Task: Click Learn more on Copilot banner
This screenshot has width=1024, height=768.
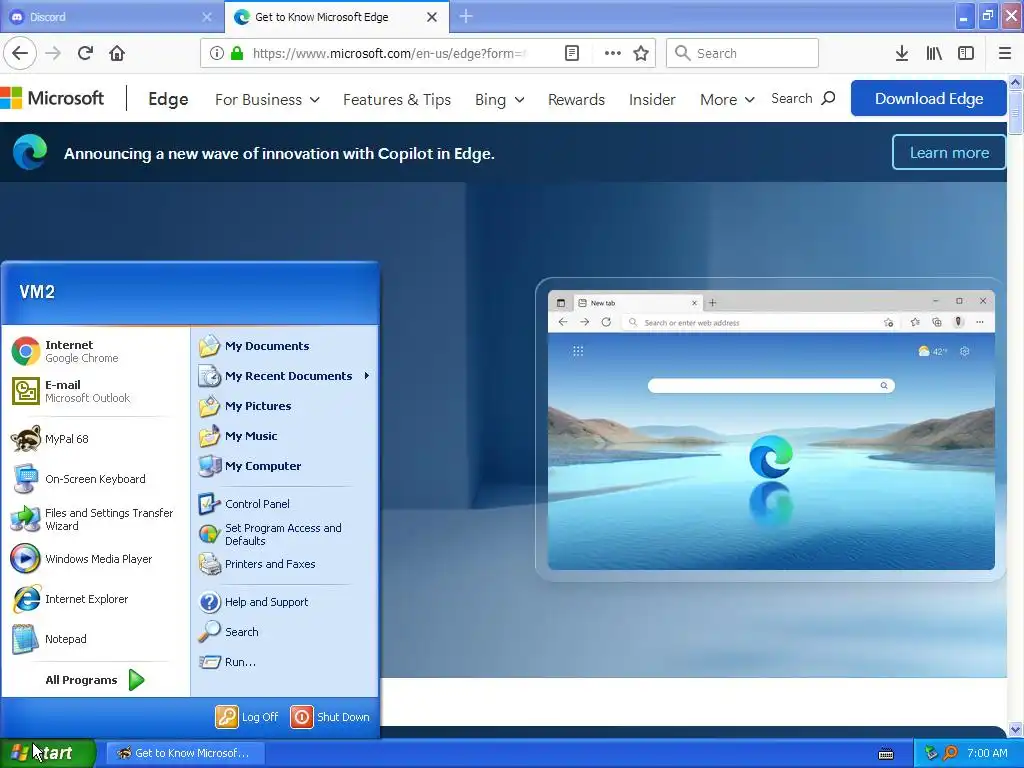Action: click(949, 152)
